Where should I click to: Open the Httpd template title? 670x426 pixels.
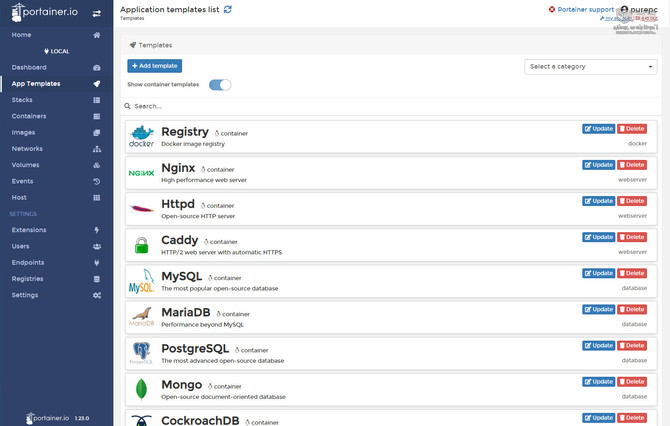coord(178,204)
